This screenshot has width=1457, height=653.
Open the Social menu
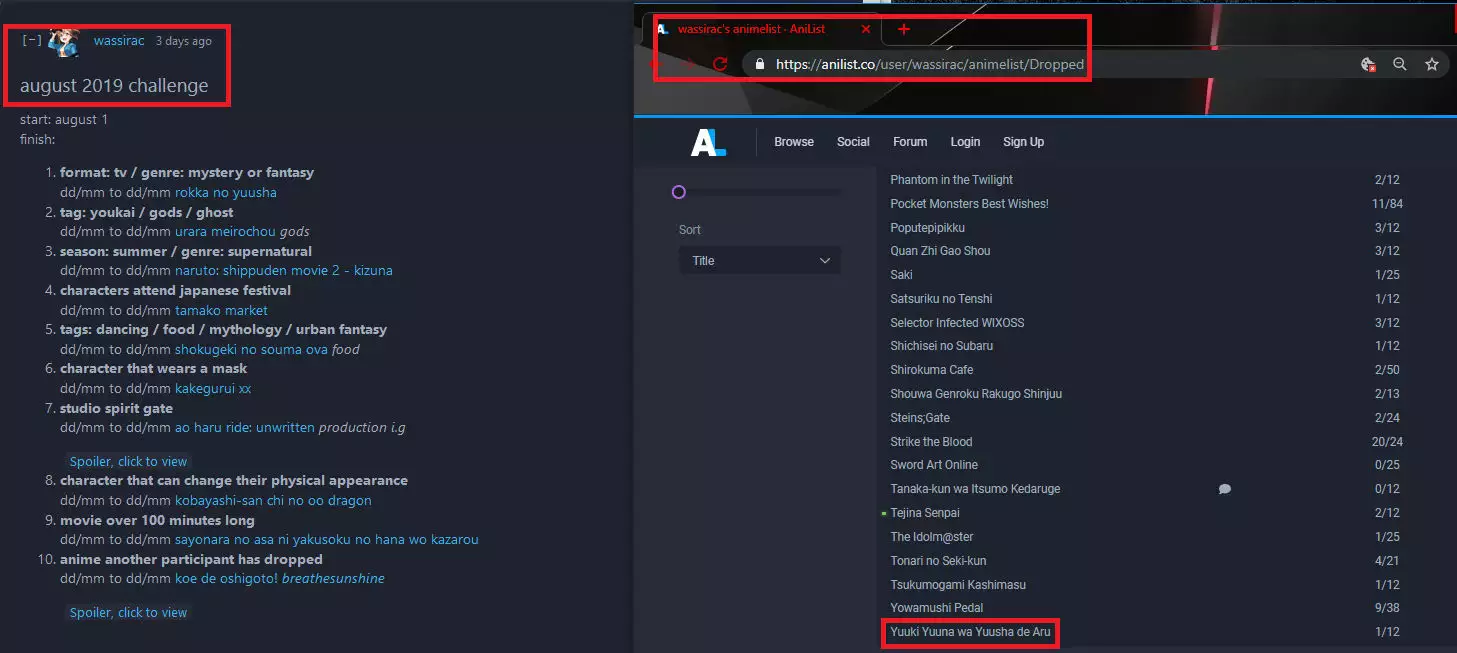pyautogui.click(x=853, y=142)
